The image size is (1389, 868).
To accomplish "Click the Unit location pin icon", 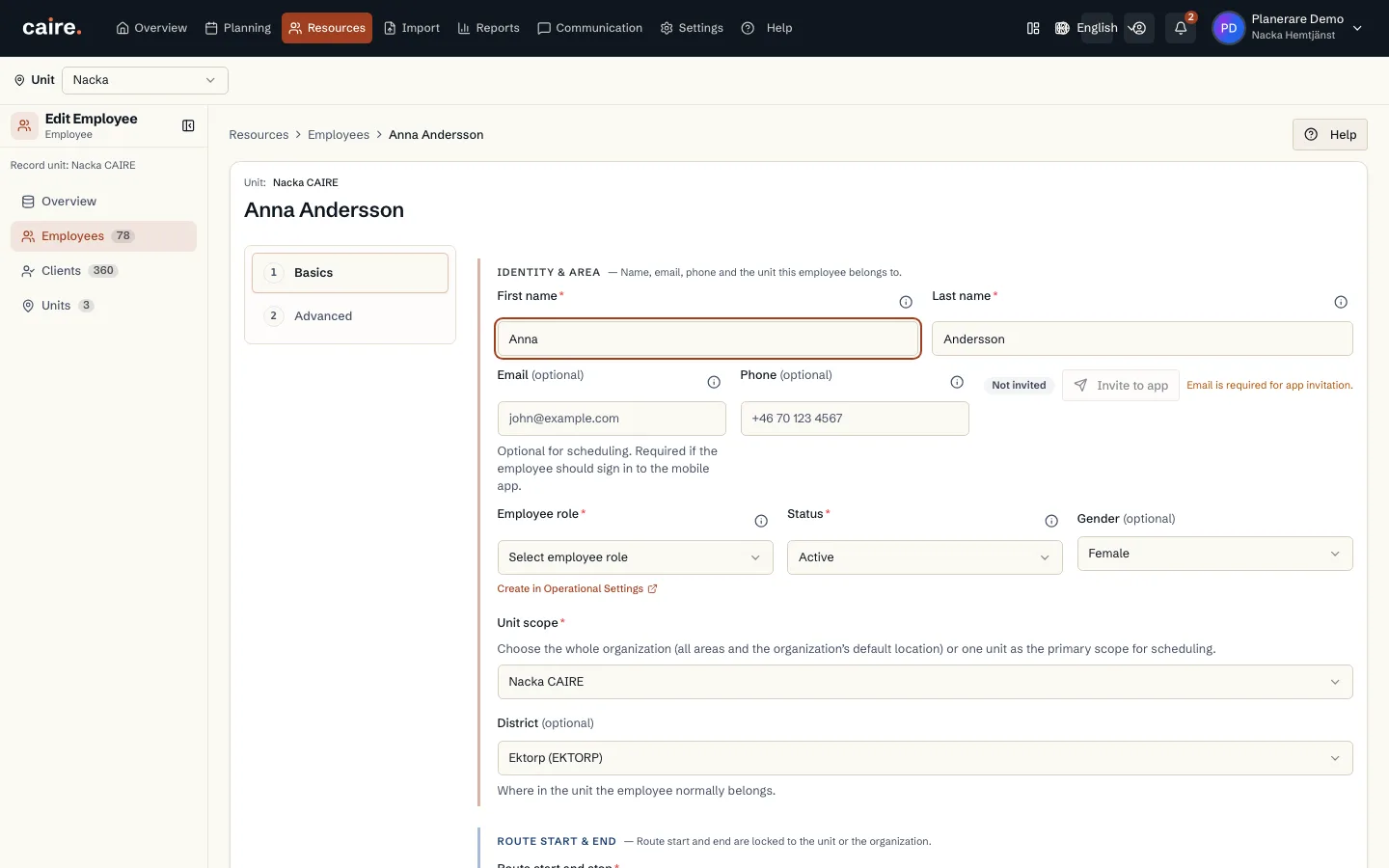I will click(19, 80).
